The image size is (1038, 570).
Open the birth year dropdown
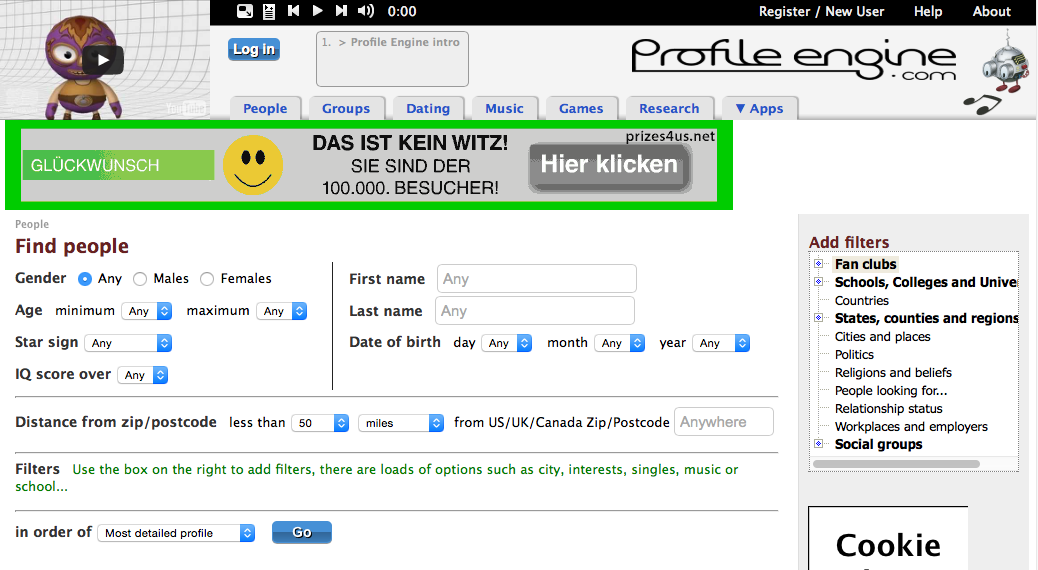(721, 343)
